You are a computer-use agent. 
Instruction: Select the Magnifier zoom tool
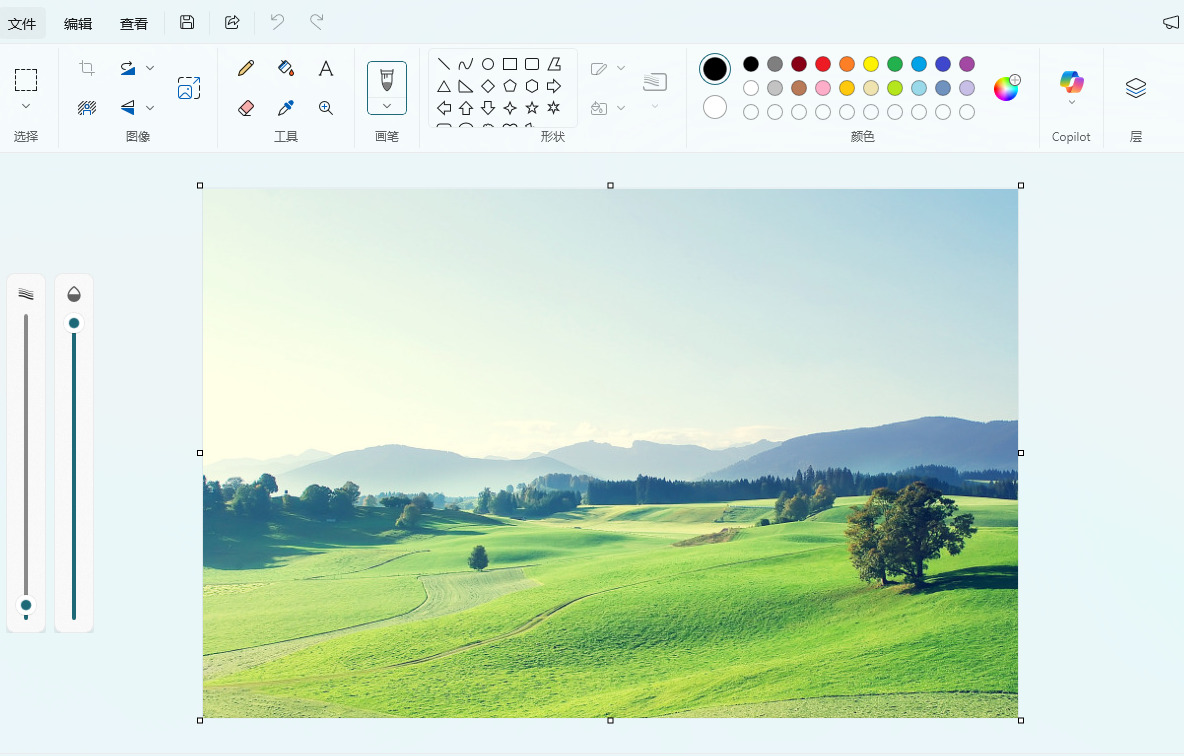(x=325, y=108)
